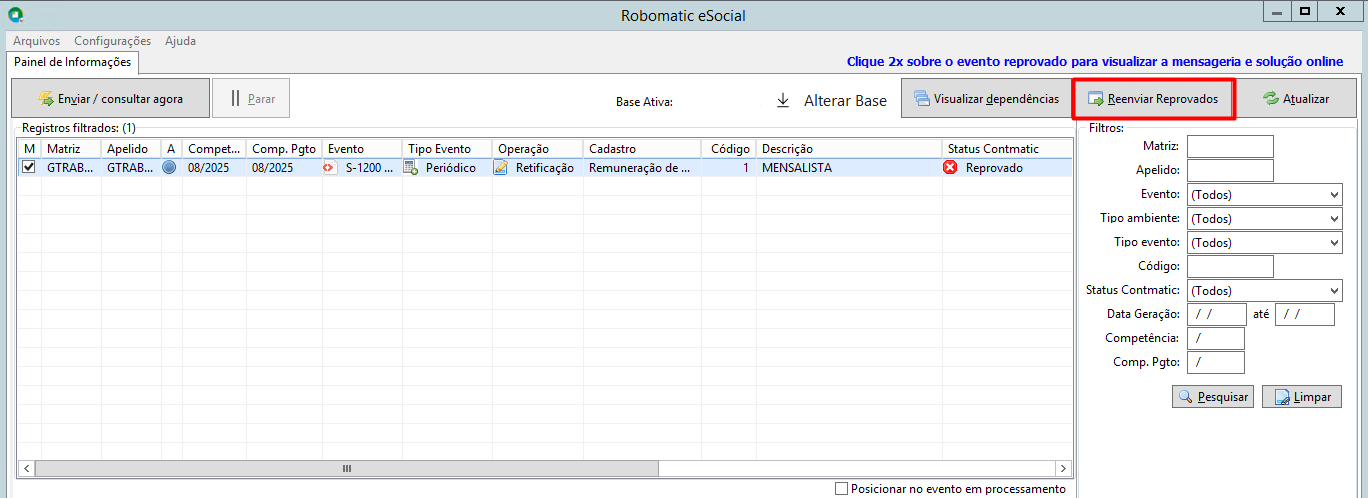Click the Comp. Pgto 08/2025 cell
The width and height of the screenshot is (1368, 498).
click(x=284, y=168)
